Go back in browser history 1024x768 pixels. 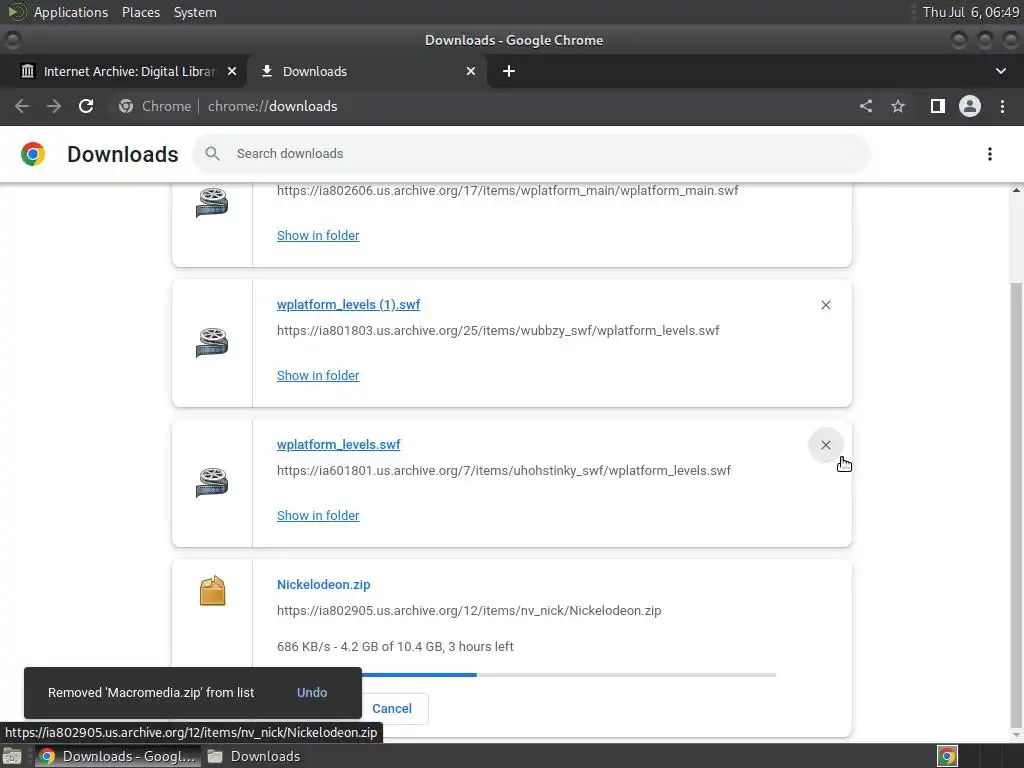click(22, 106)
